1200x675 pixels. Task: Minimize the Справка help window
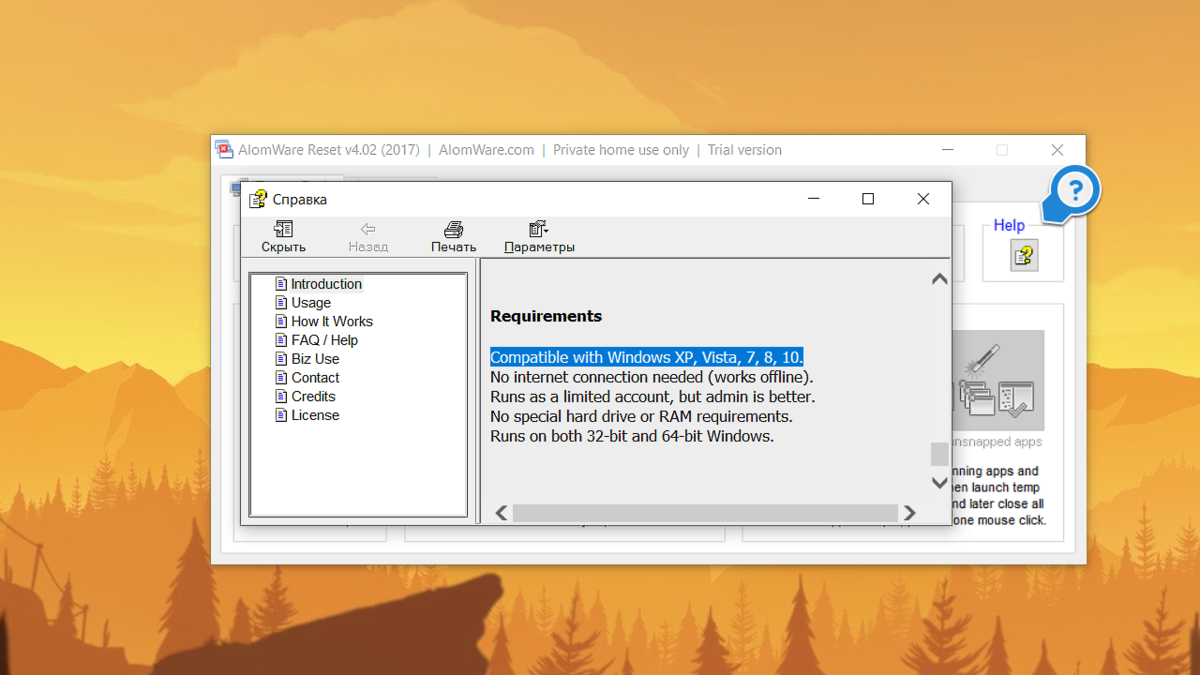[x=814, y=199]
